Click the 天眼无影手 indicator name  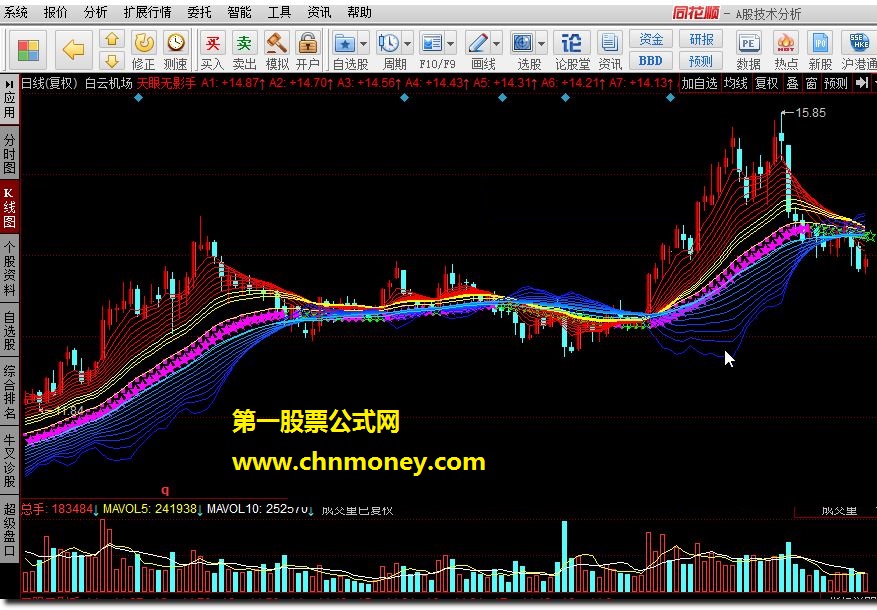[x=166, y=83]
